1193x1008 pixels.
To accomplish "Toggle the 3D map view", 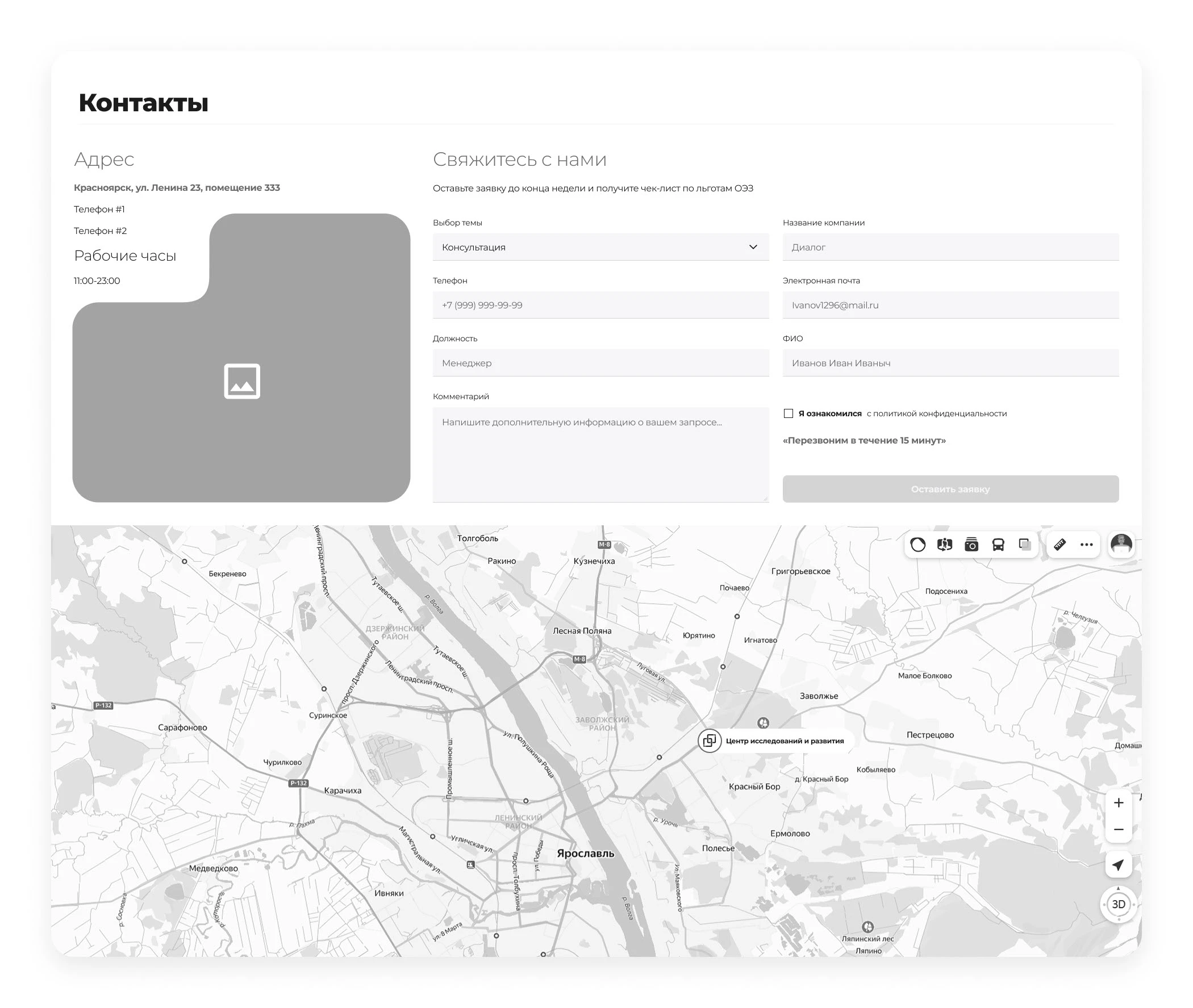I will (x=1118, y=904).
